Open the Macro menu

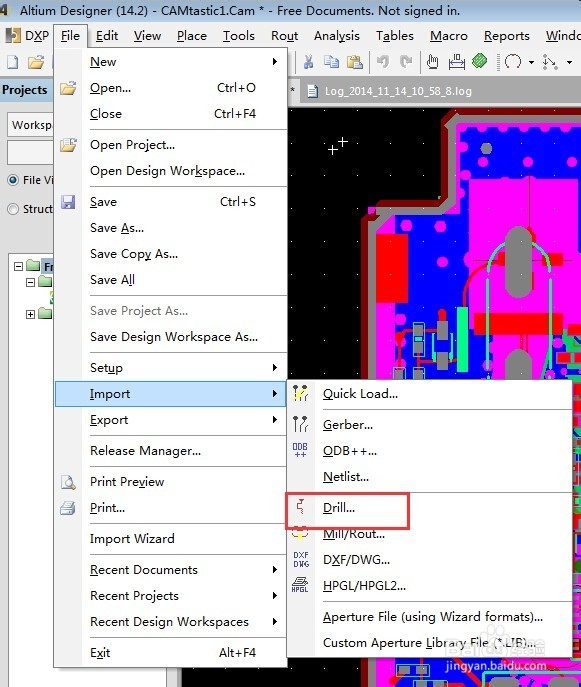449,36
